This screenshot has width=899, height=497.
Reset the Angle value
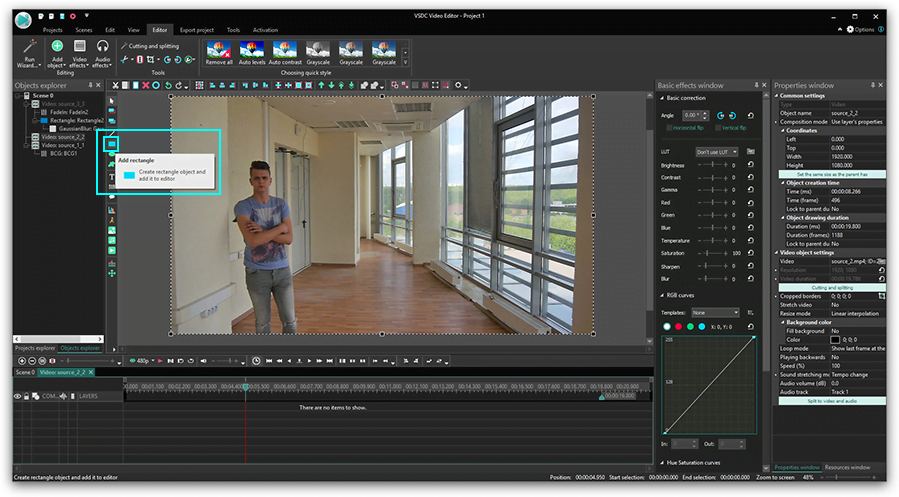751,115
